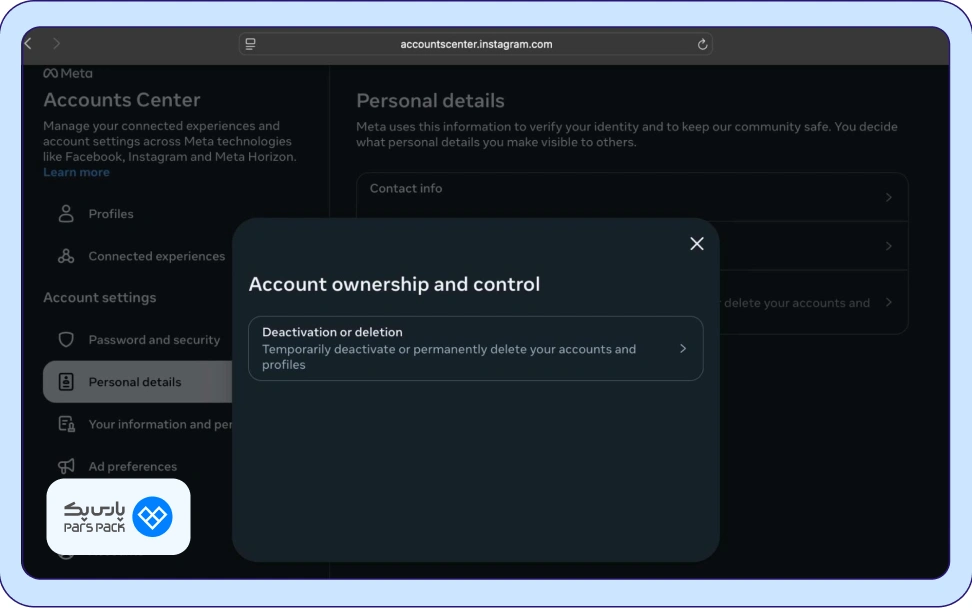The width and height of the screenshot is (972, 608).
Task: Click the Password and security shield icon
Action: 66,340
